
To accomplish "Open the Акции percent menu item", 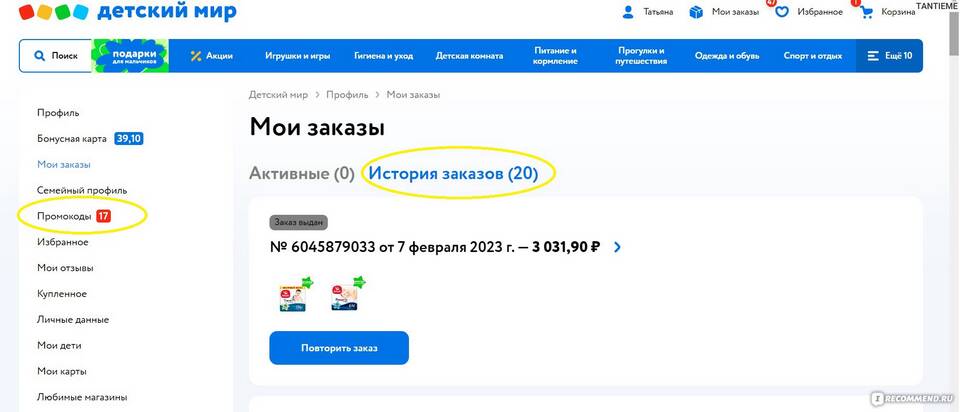I will click(x=211, y=56).
